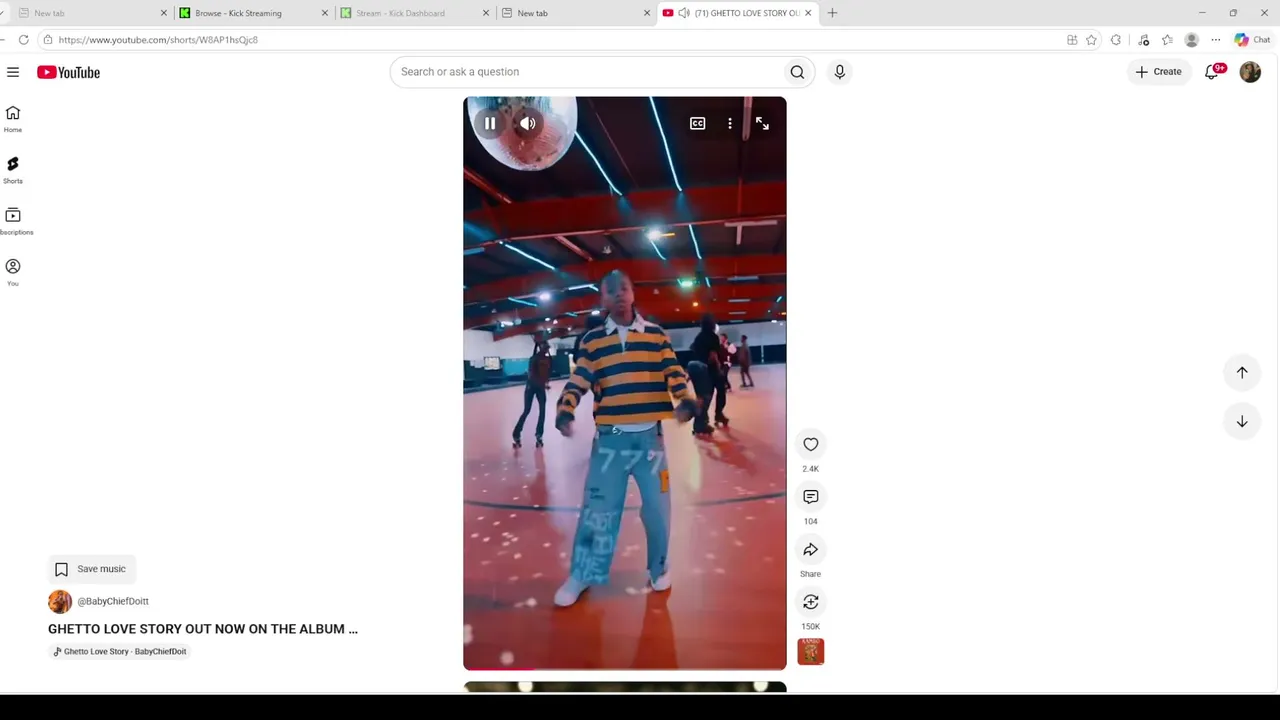Image resolution: width=1280 pixels, height=720 pixels.
Task: Start voice search with the microphone
Action: click(x=840, y=72)
